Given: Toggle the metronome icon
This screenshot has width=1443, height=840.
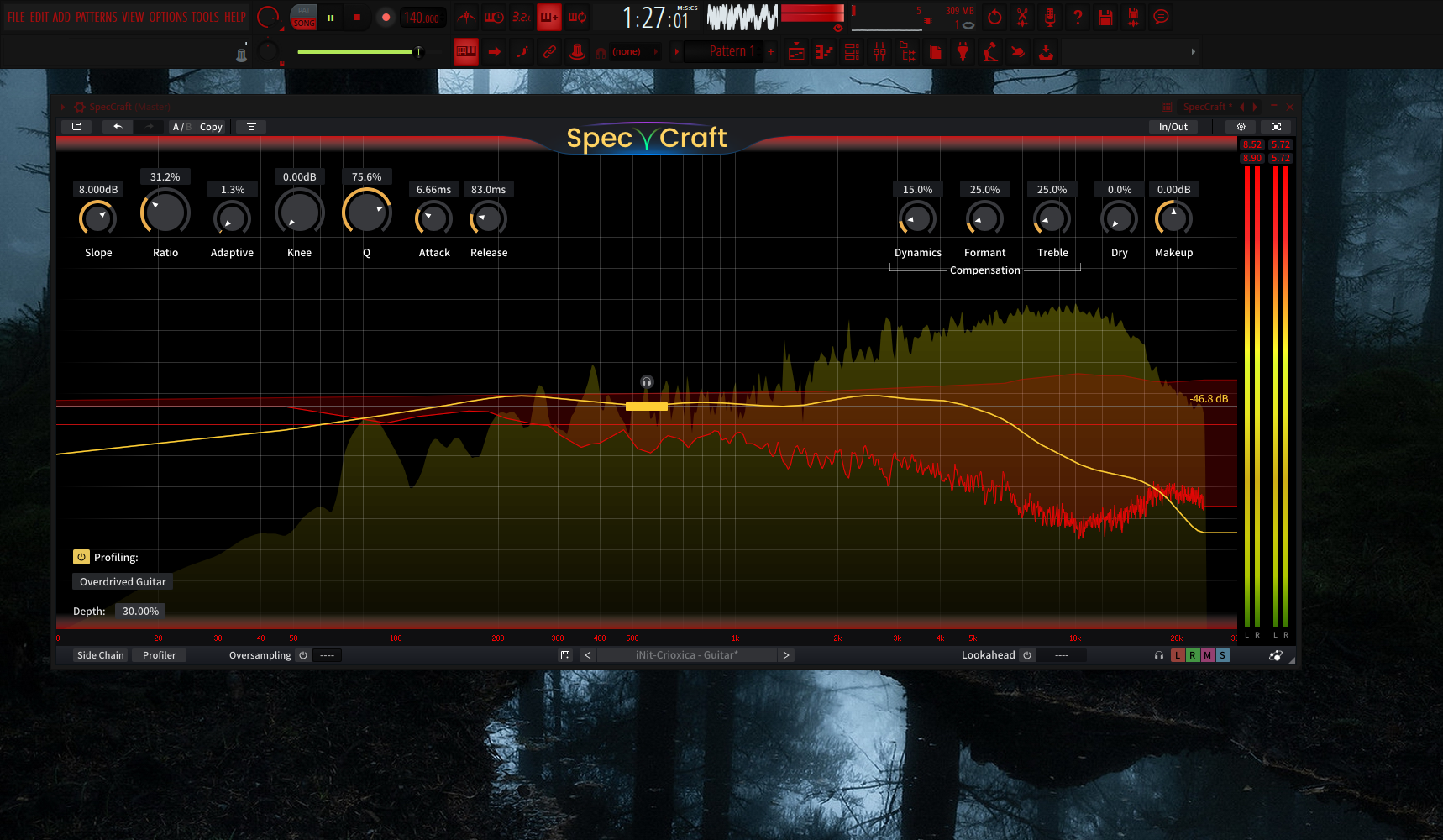Looking at the screenshot, I should point(466,17).
